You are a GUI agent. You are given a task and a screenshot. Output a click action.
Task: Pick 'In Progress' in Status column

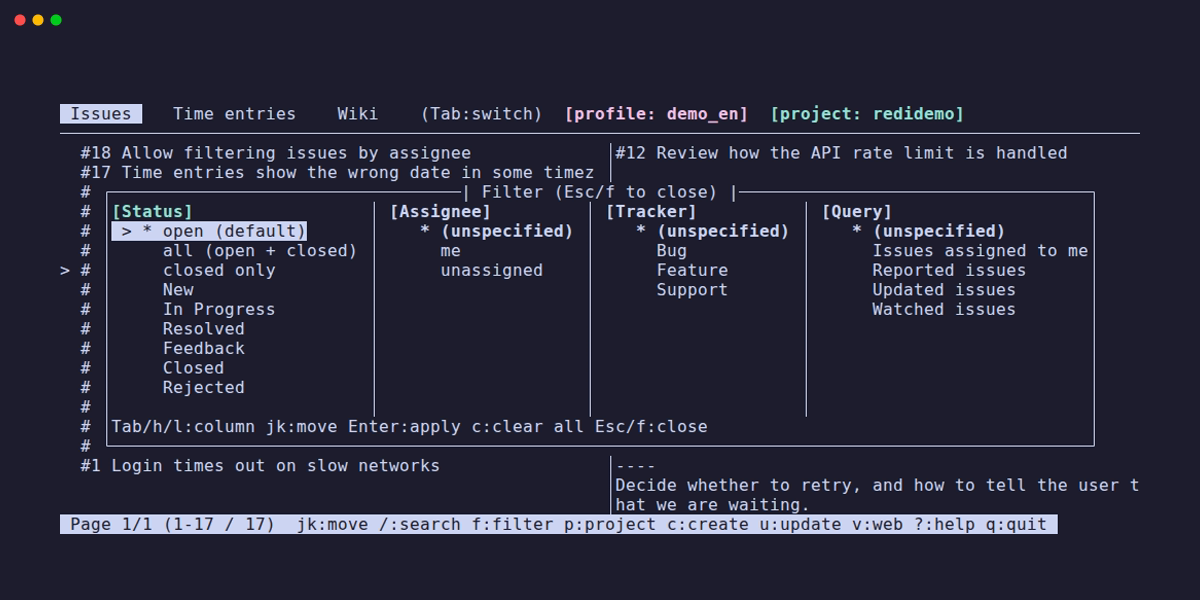219,309
